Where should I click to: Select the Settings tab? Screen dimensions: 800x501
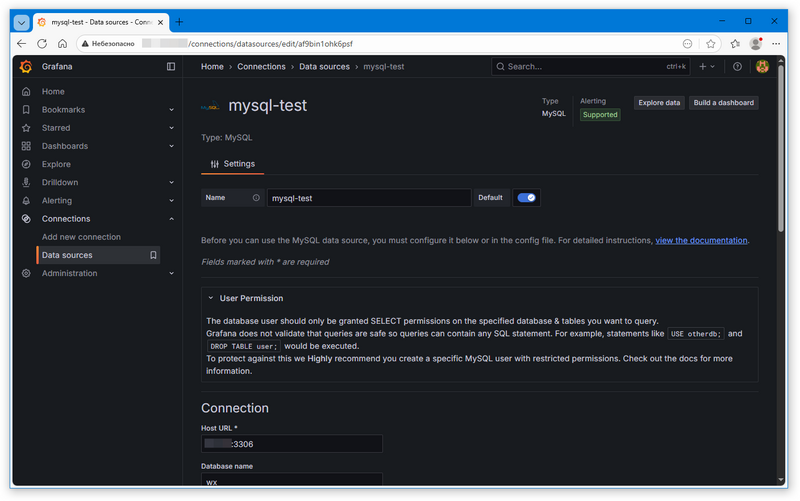click(x=233, y=164)
